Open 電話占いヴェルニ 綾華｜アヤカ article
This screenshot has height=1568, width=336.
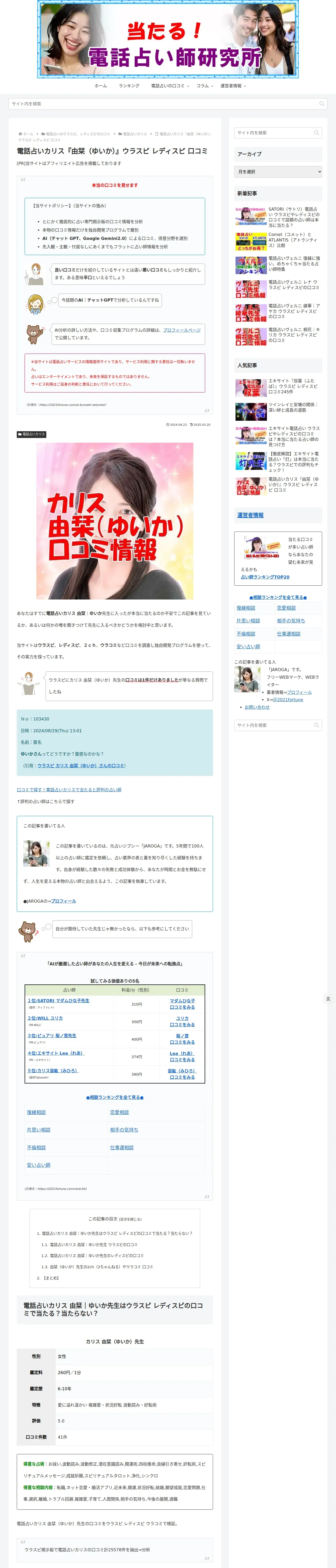pyautogui.click(x=278, y=312)
